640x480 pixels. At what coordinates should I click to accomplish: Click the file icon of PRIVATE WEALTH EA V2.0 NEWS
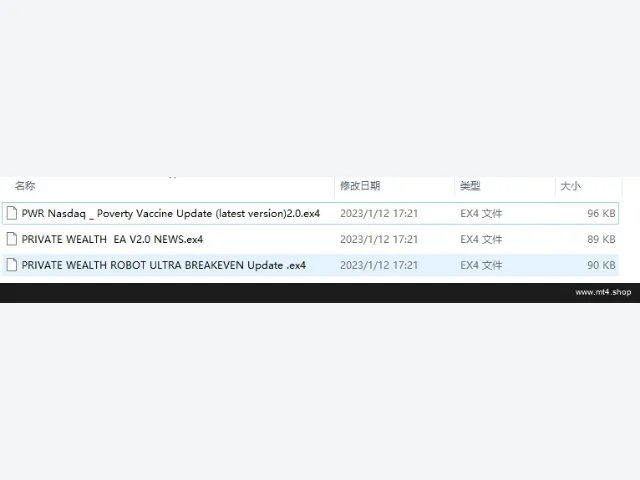tap(12, 239)
